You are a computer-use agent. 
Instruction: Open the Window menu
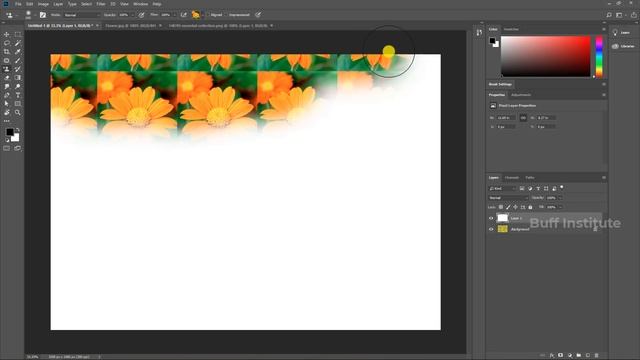(140, 4)
